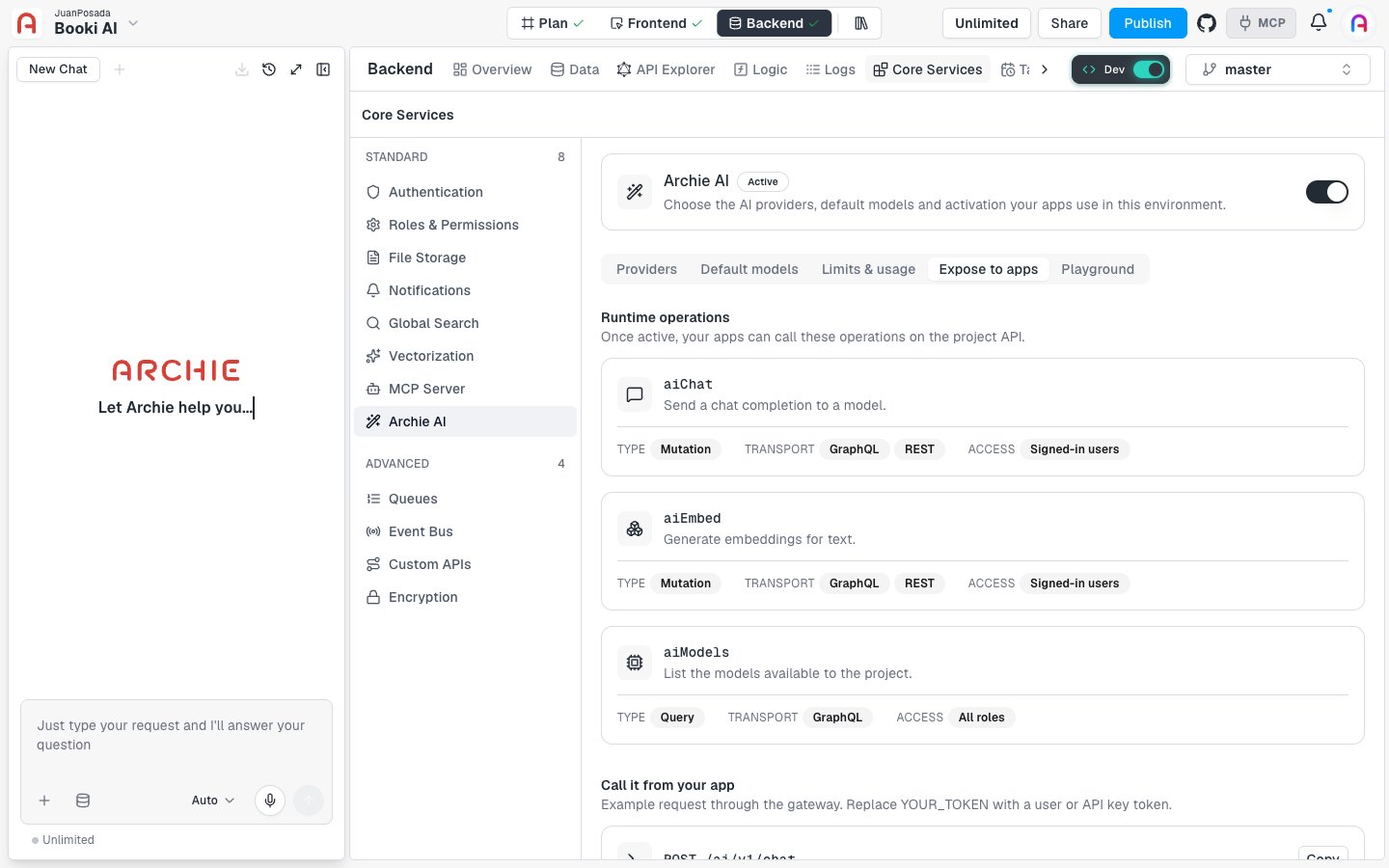The image size is (1389, 868).
Task: Select Vectorization in the sidebar
Action: 465,356
